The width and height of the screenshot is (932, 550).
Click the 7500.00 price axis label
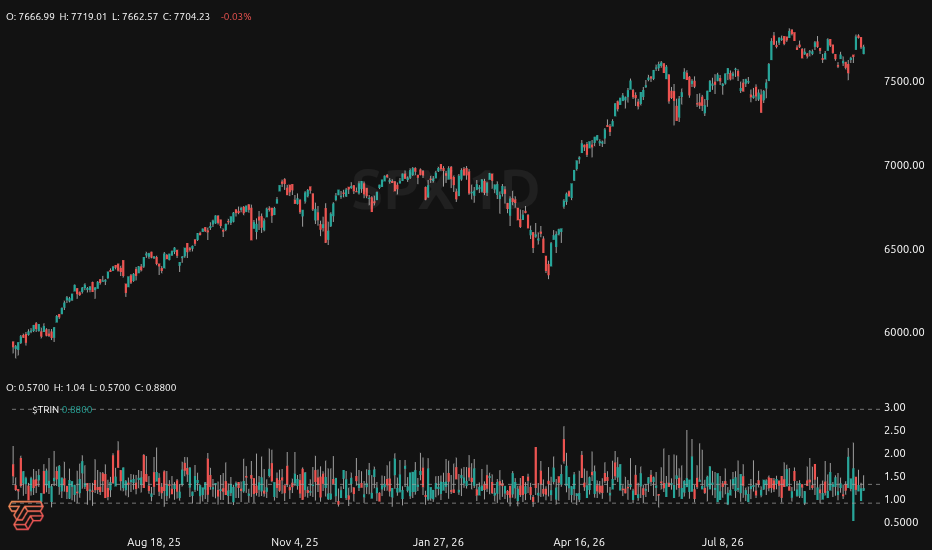[x=904, y=81]
